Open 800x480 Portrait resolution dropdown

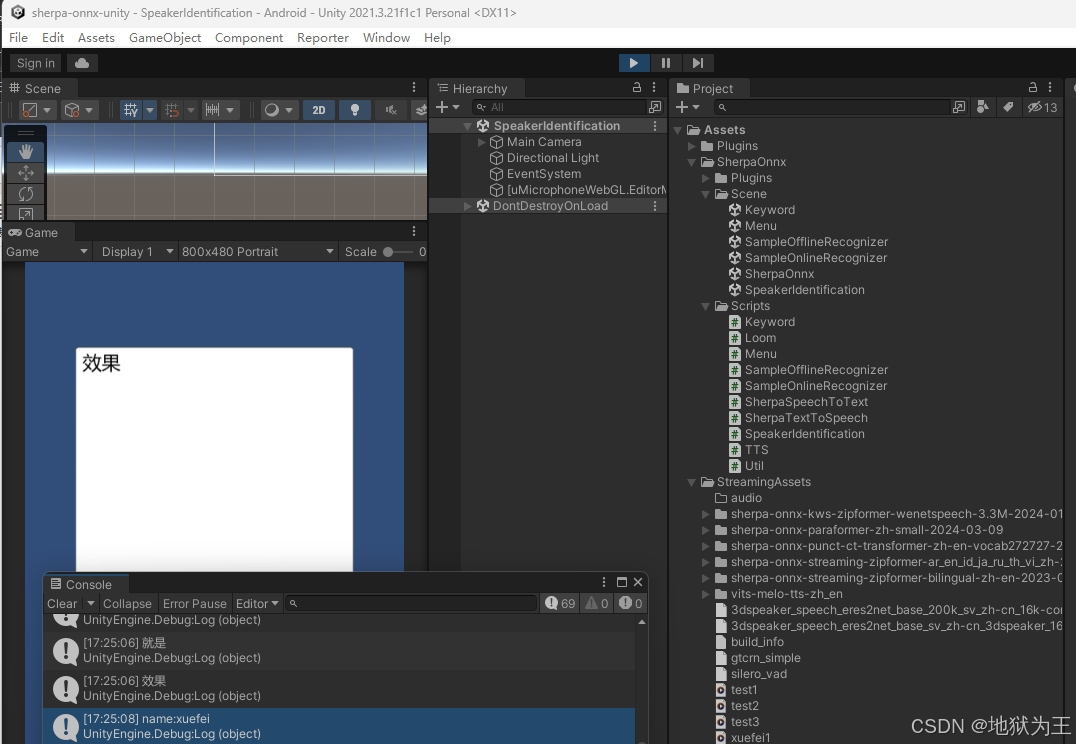click(257, 252)
